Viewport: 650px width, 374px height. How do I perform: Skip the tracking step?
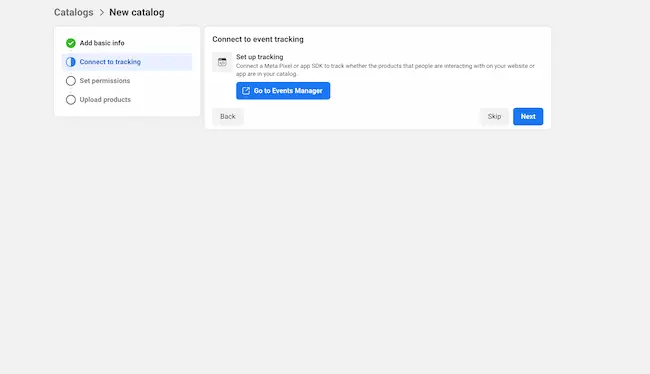(x=494, y=117)
